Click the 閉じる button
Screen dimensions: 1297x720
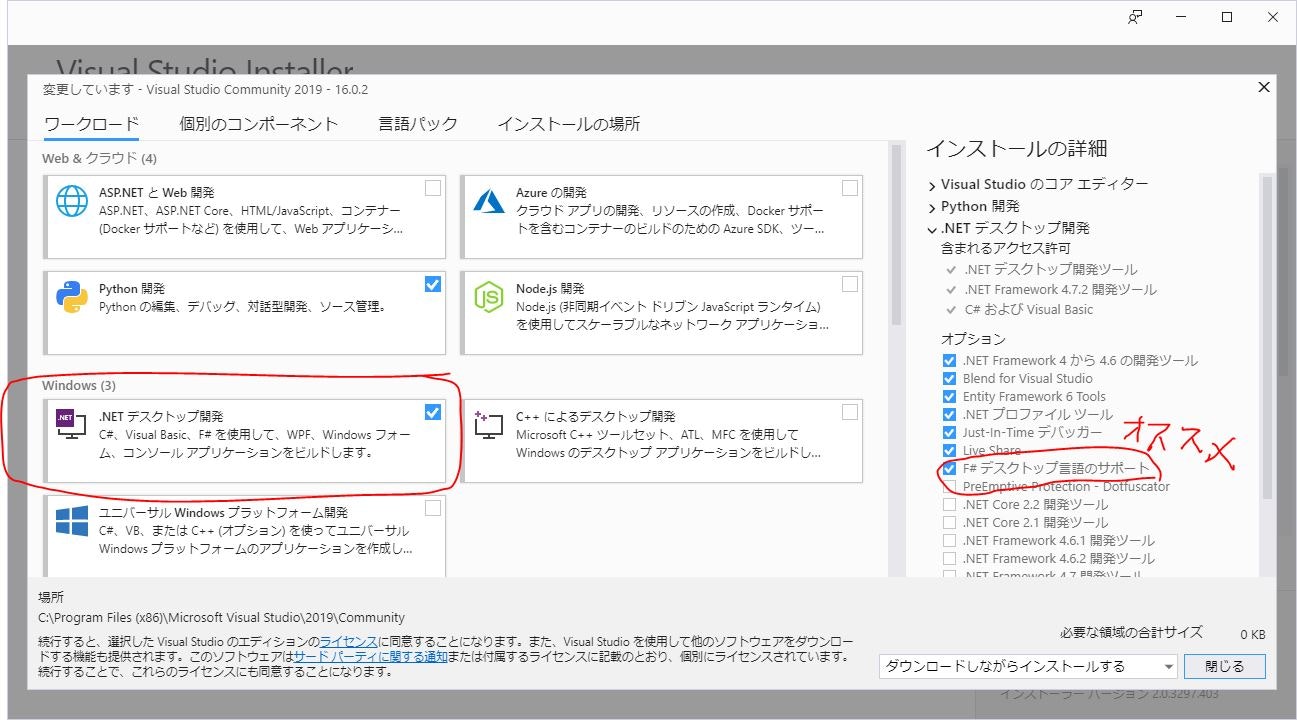1225,666
